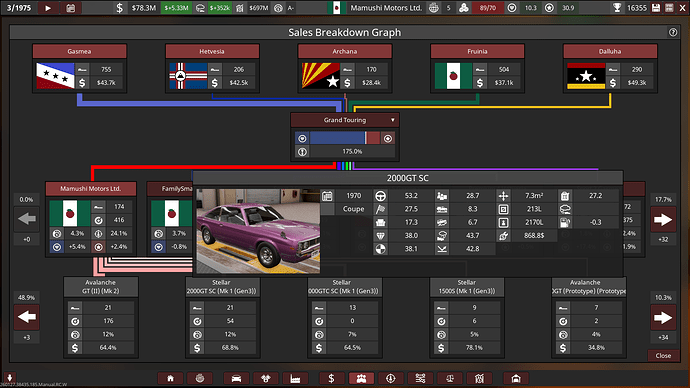Viewport: 690px width, 388px height.
Task: Click the Sales Breakdown Graph title
Action: (x=345, y=32)
